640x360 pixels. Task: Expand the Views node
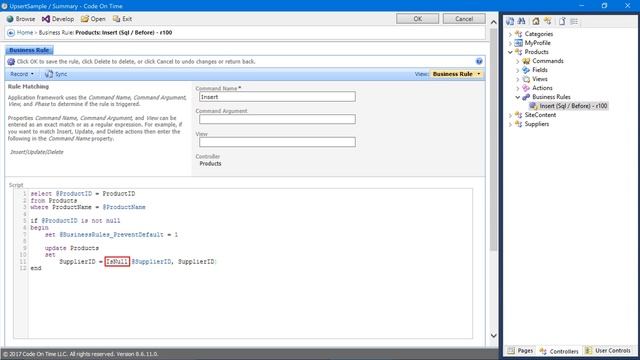pyautogui.click(x=518, y=79)
